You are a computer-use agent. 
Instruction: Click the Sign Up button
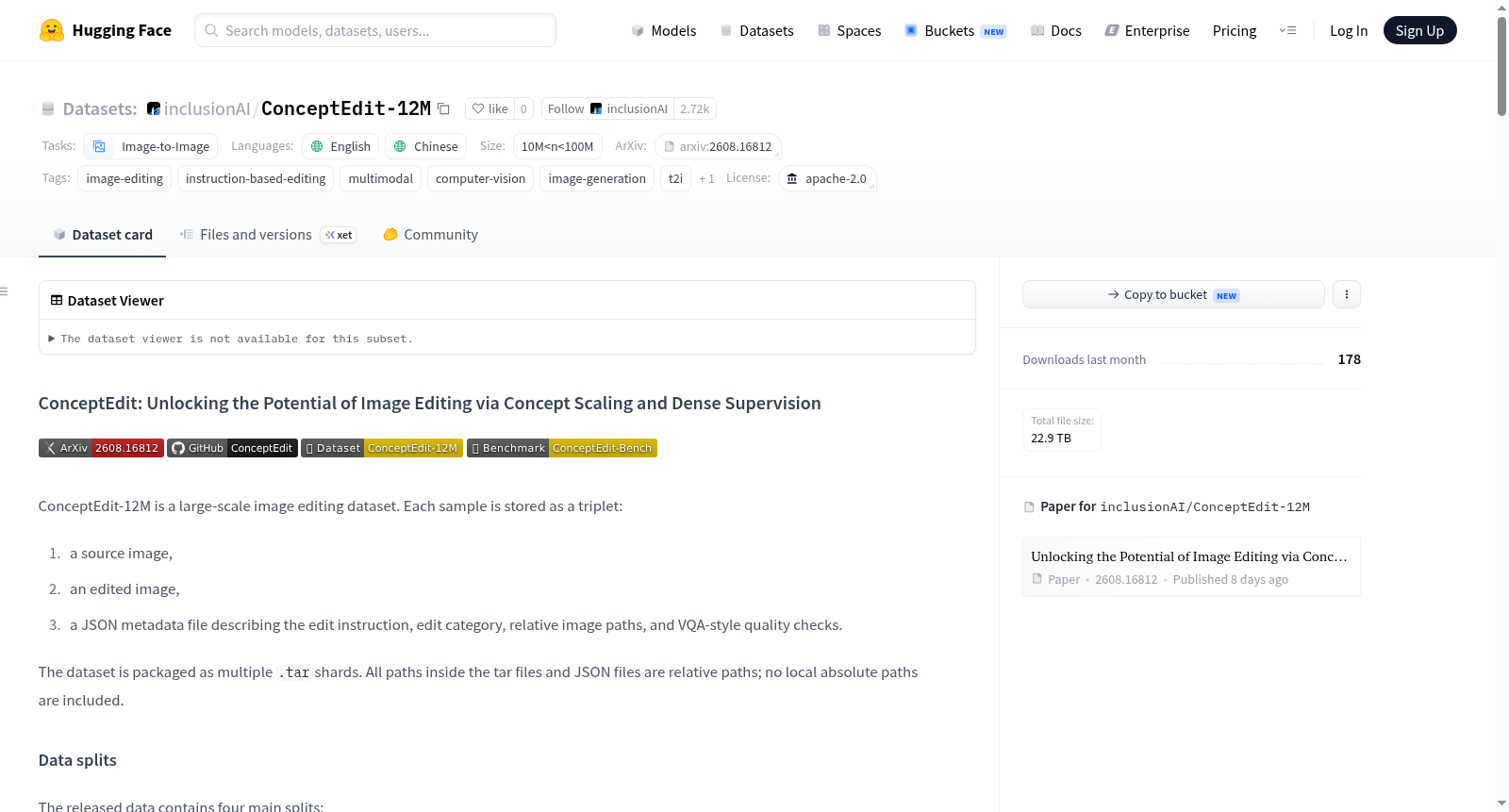click(x=1419, y=30)
